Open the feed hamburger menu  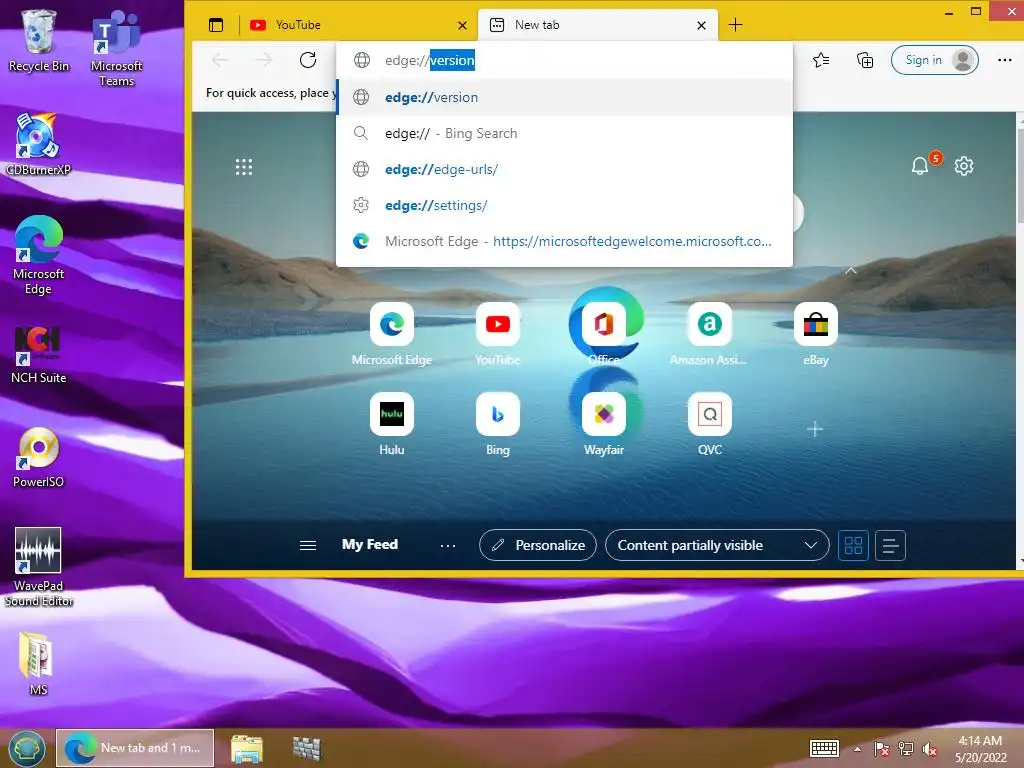(308, 545)
